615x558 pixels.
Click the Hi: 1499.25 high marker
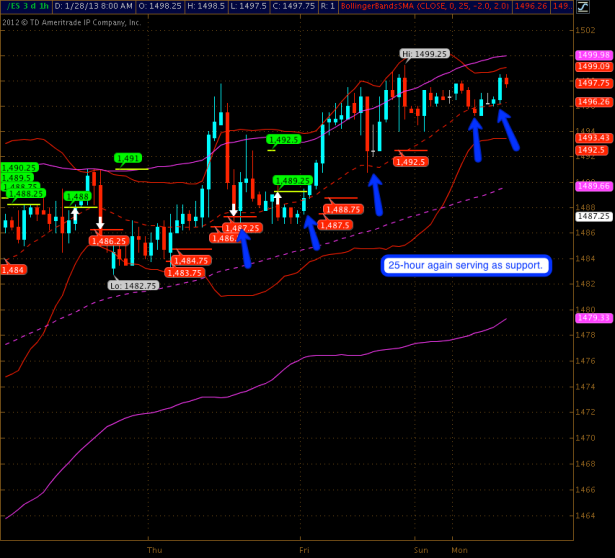click(425, 54)
